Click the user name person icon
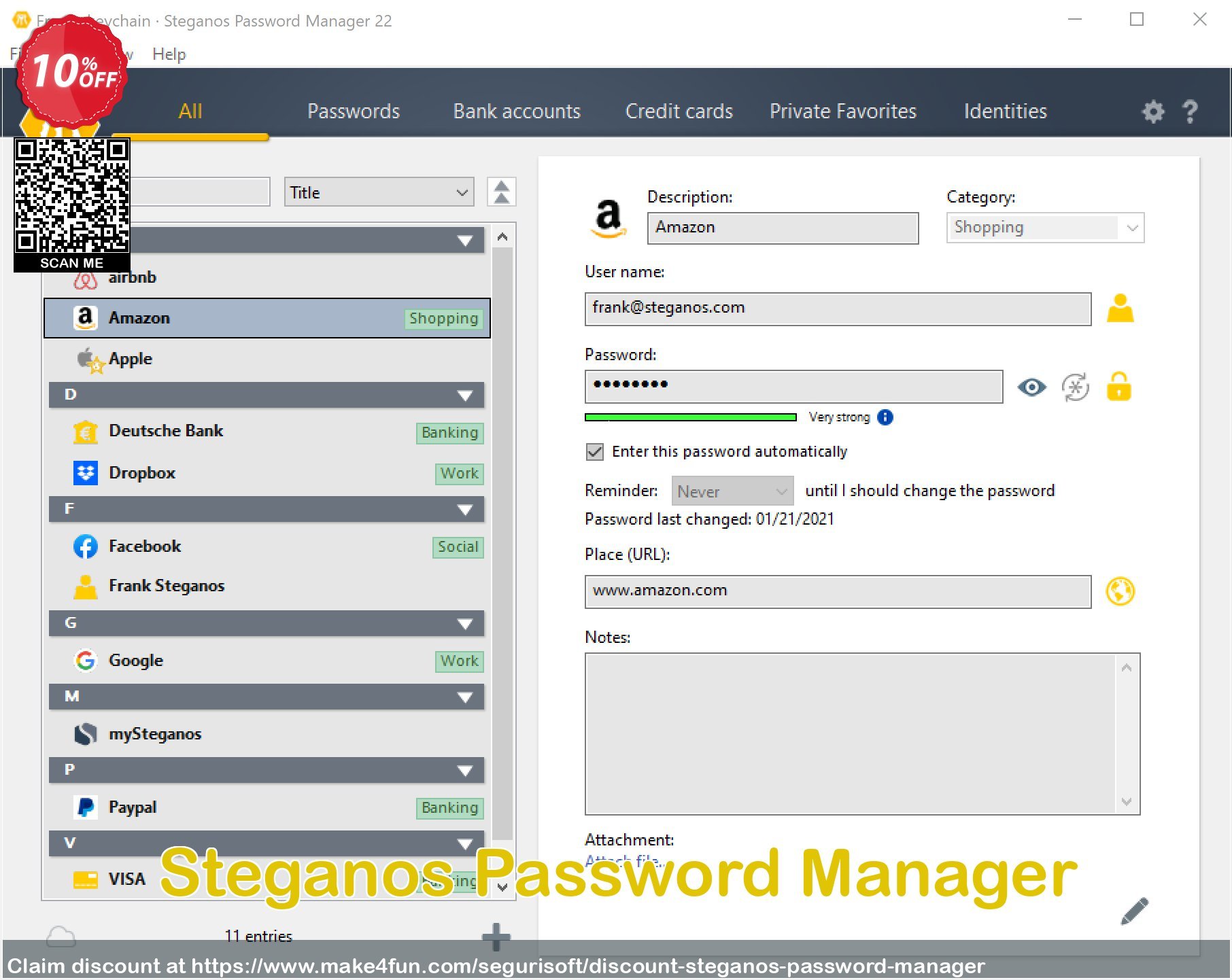Image resolution: width=1232 pixels, height=980 pixels. pyautogui.click(x=1120, y=309)
